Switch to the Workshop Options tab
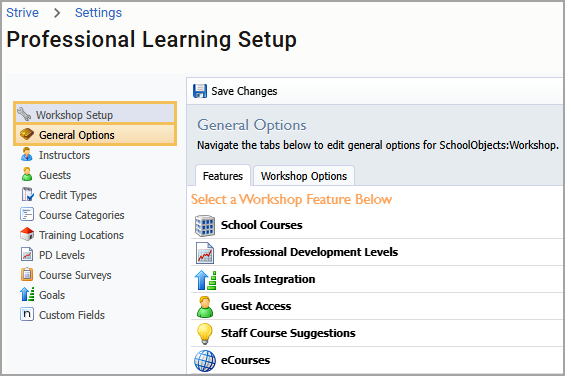This screenshot has height=376, width=565. [x=304, y=176]
